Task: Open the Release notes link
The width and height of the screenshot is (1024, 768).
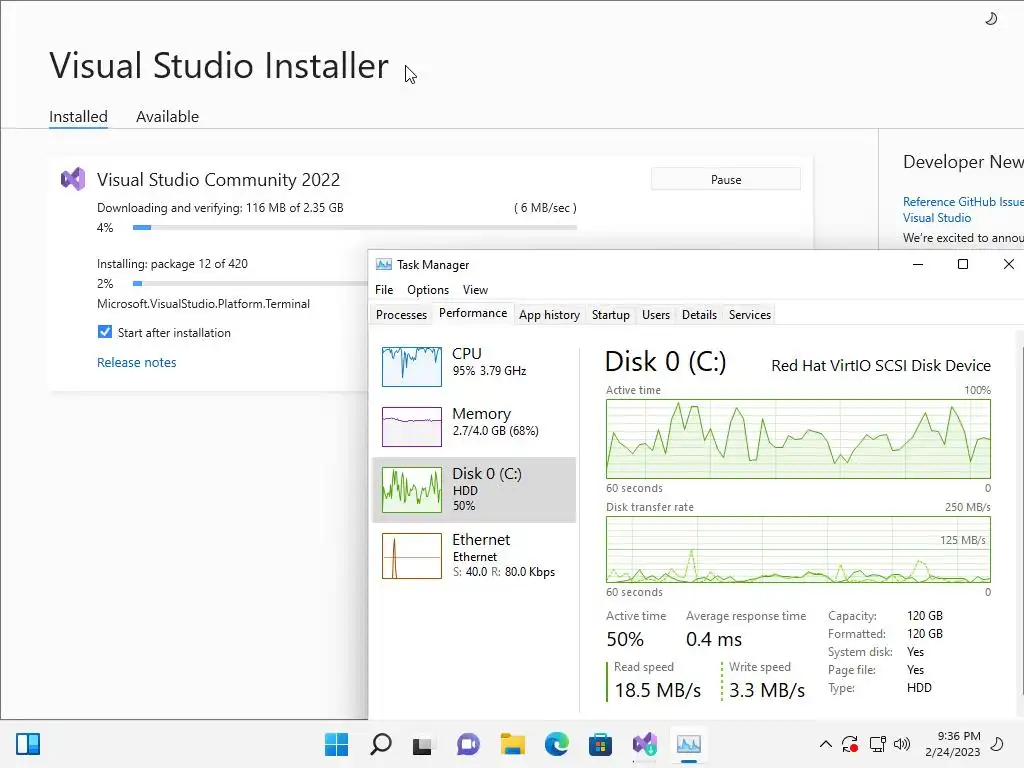Action: point(136,362)
